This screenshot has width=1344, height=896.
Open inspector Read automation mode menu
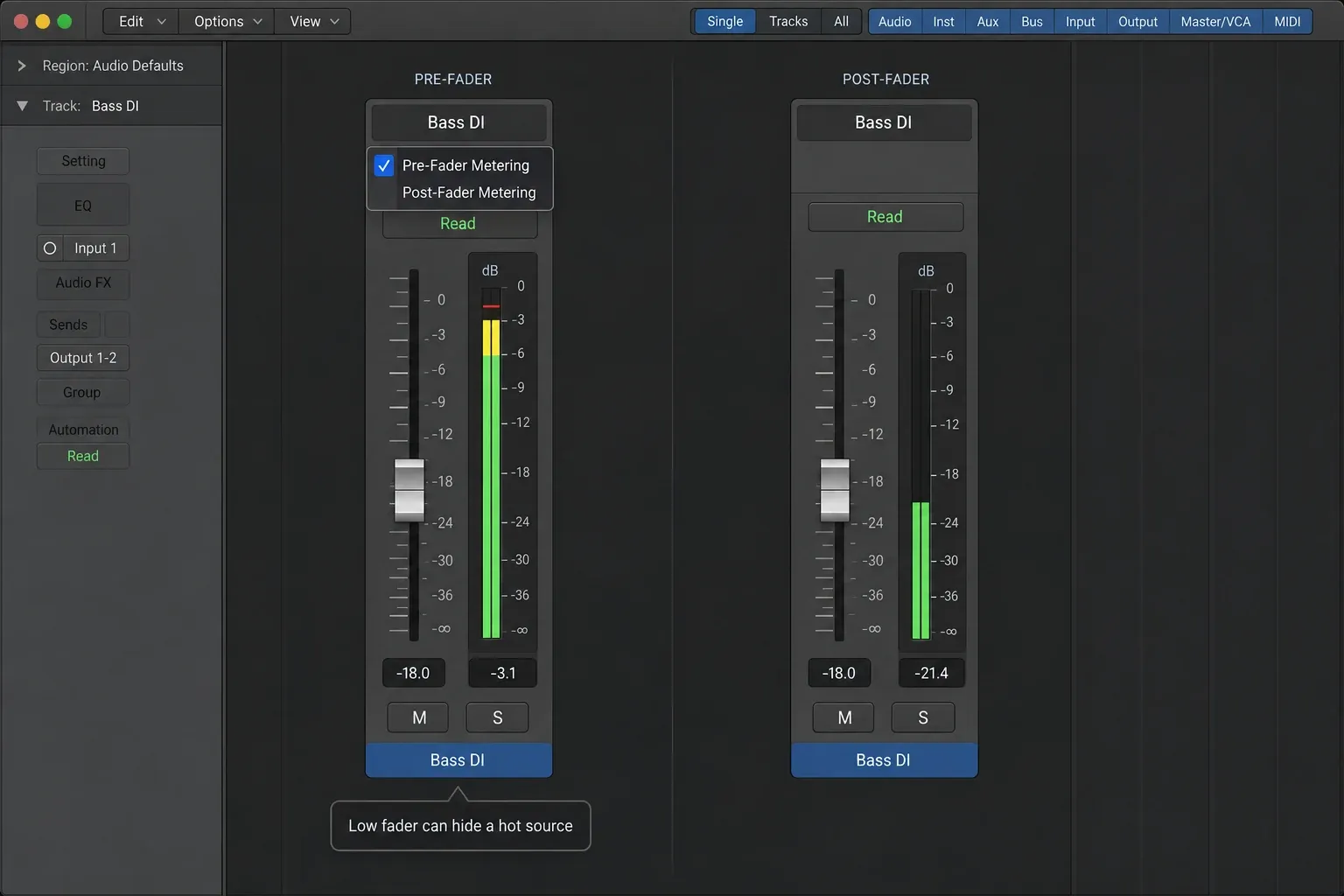pos(83,456)
